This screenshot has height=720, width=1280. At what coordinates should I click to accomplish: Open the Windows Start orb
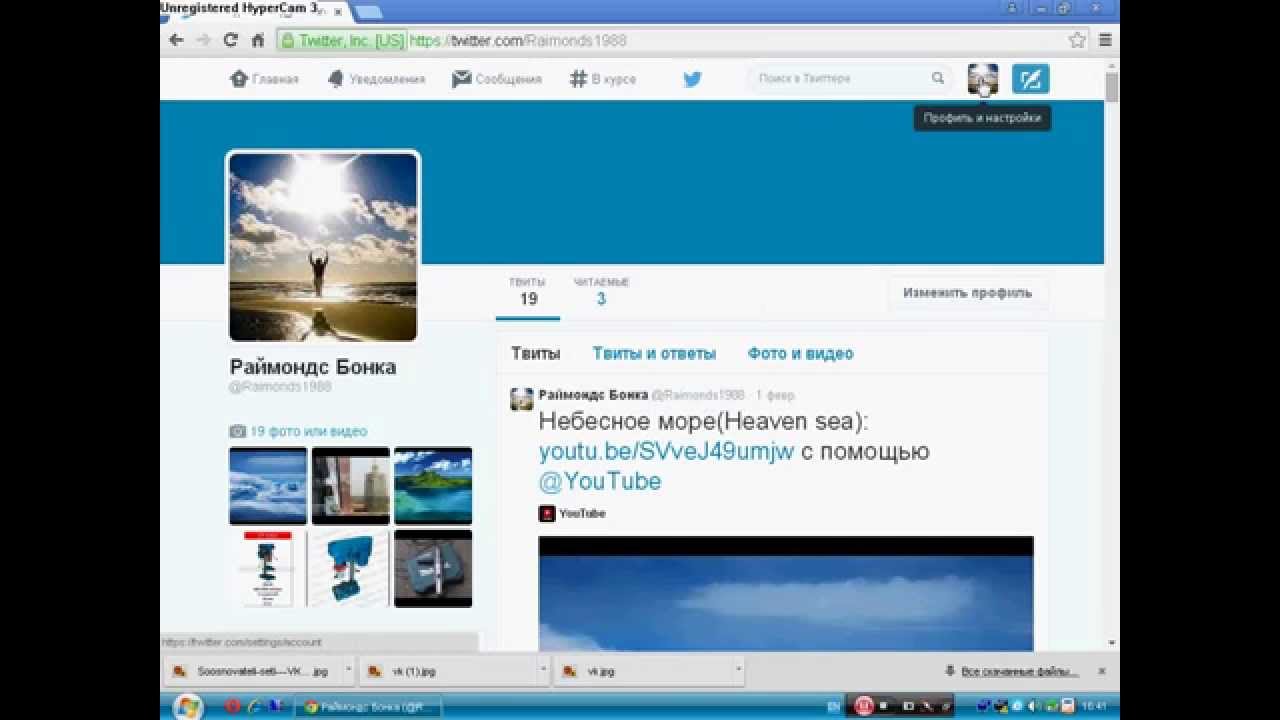click(x=187, y=707)
